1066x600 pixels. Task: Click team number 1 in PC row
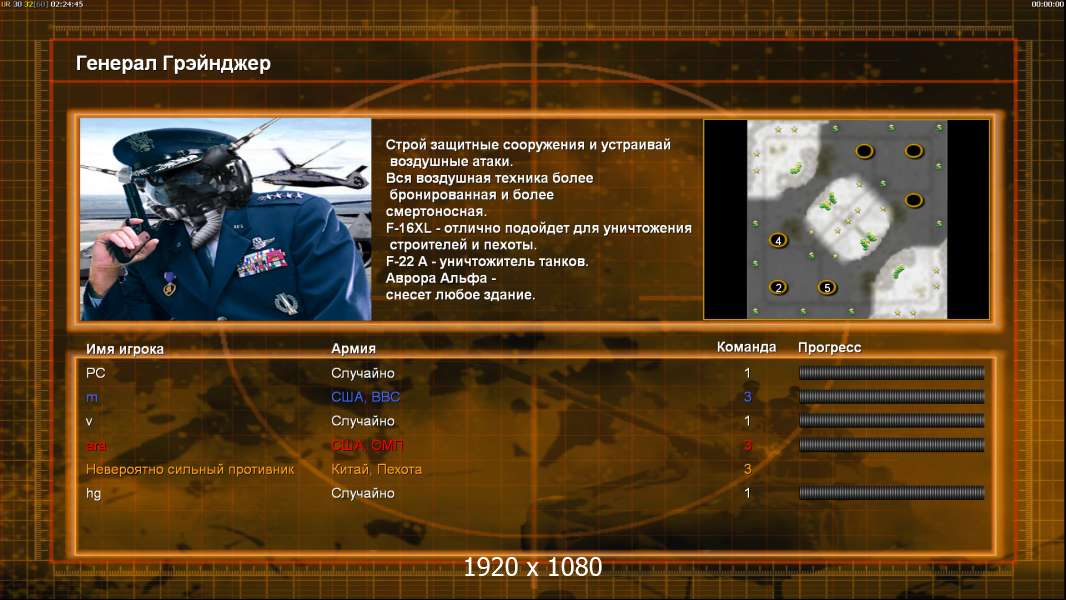747,373
